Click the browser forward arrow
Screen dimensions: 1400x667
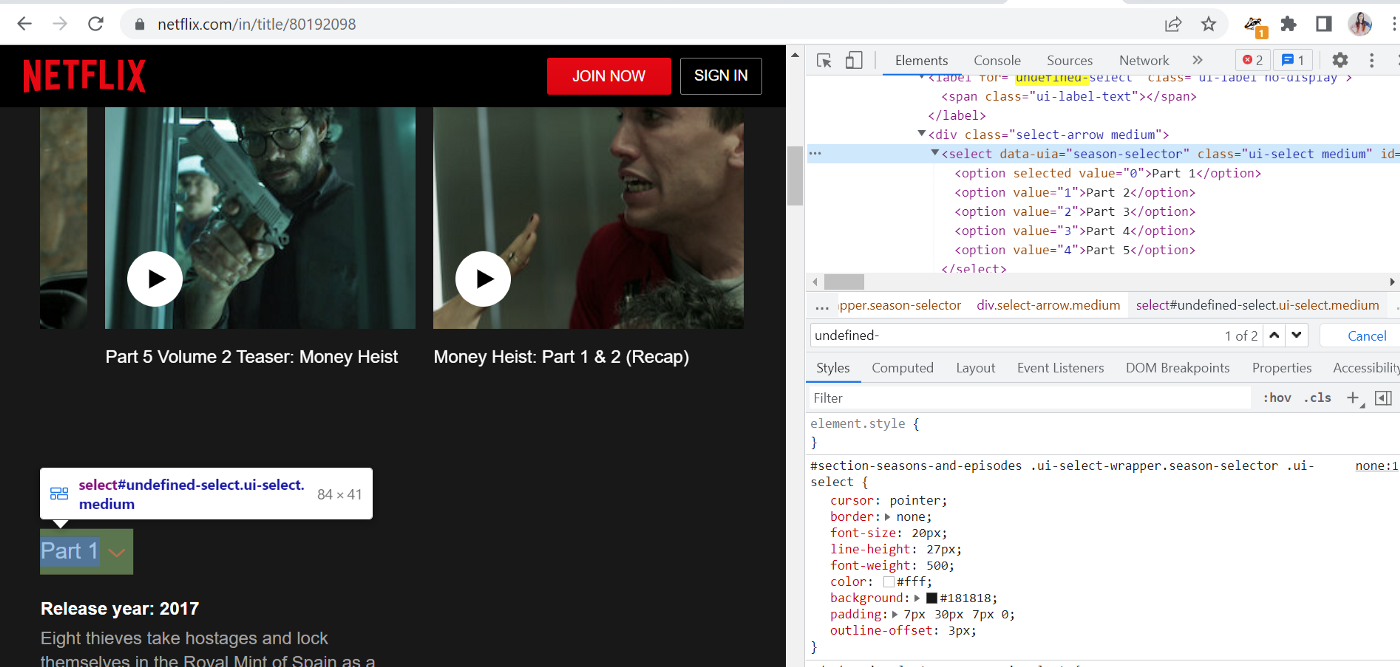[60, 24]
